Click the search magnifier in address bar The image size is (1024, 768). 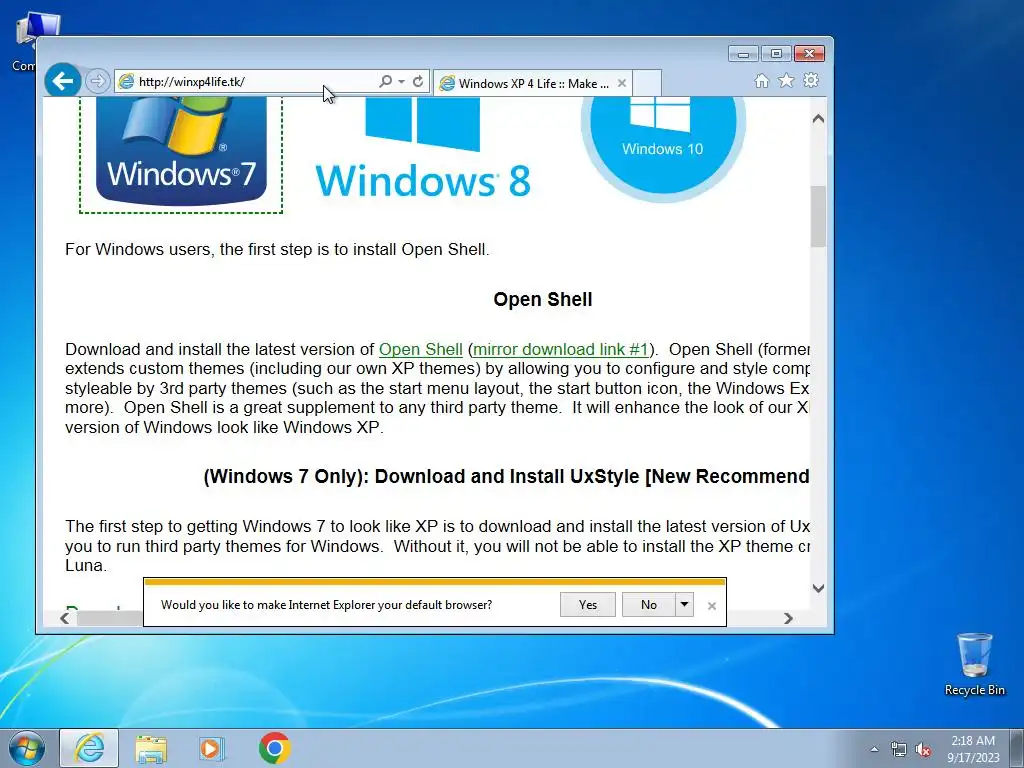click(385, 81)
